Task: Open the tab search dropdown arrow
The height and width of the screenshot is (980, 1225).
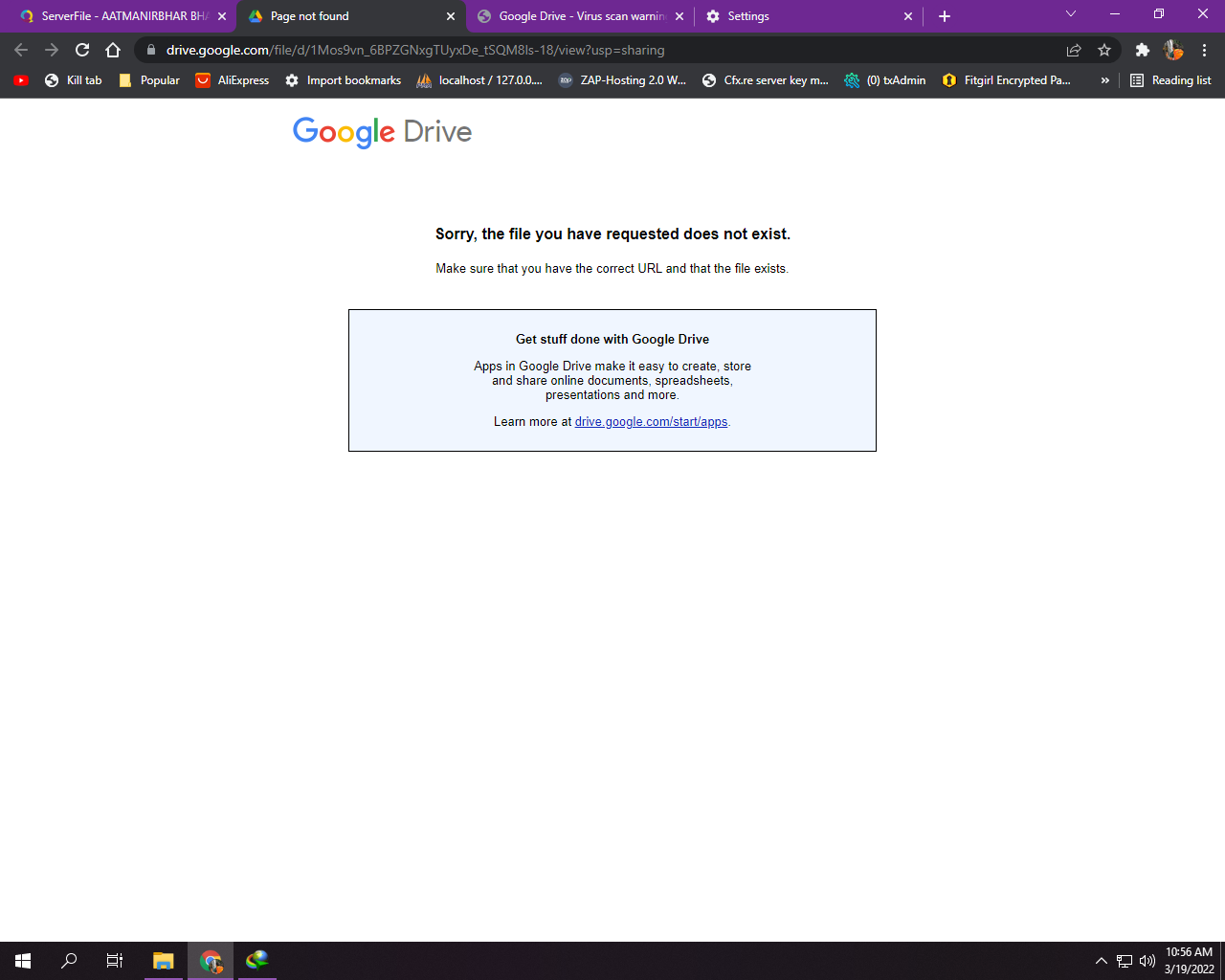Action: (1071, 14)
